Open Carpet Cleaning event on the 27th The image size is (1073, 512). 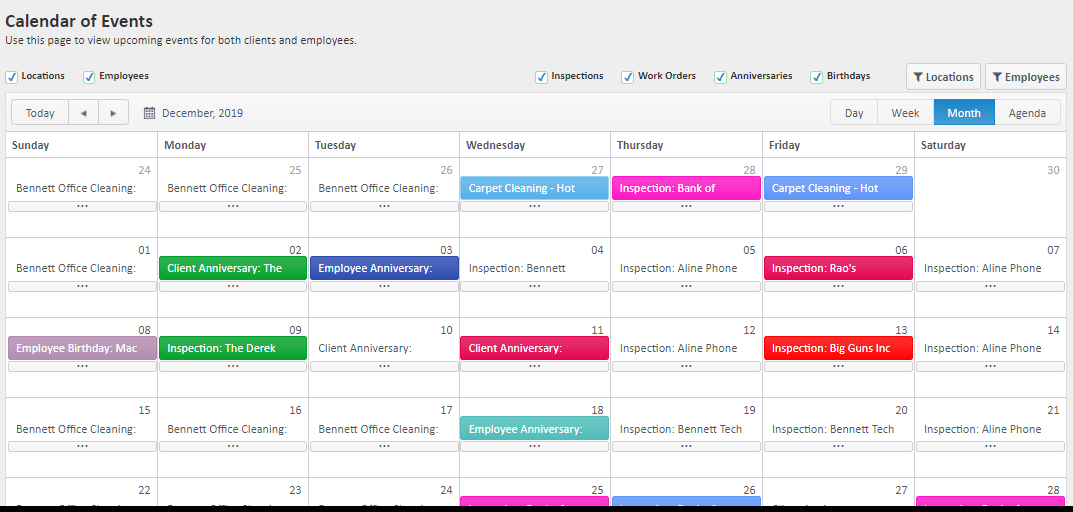pyautogui.click(x=534, y=188)
